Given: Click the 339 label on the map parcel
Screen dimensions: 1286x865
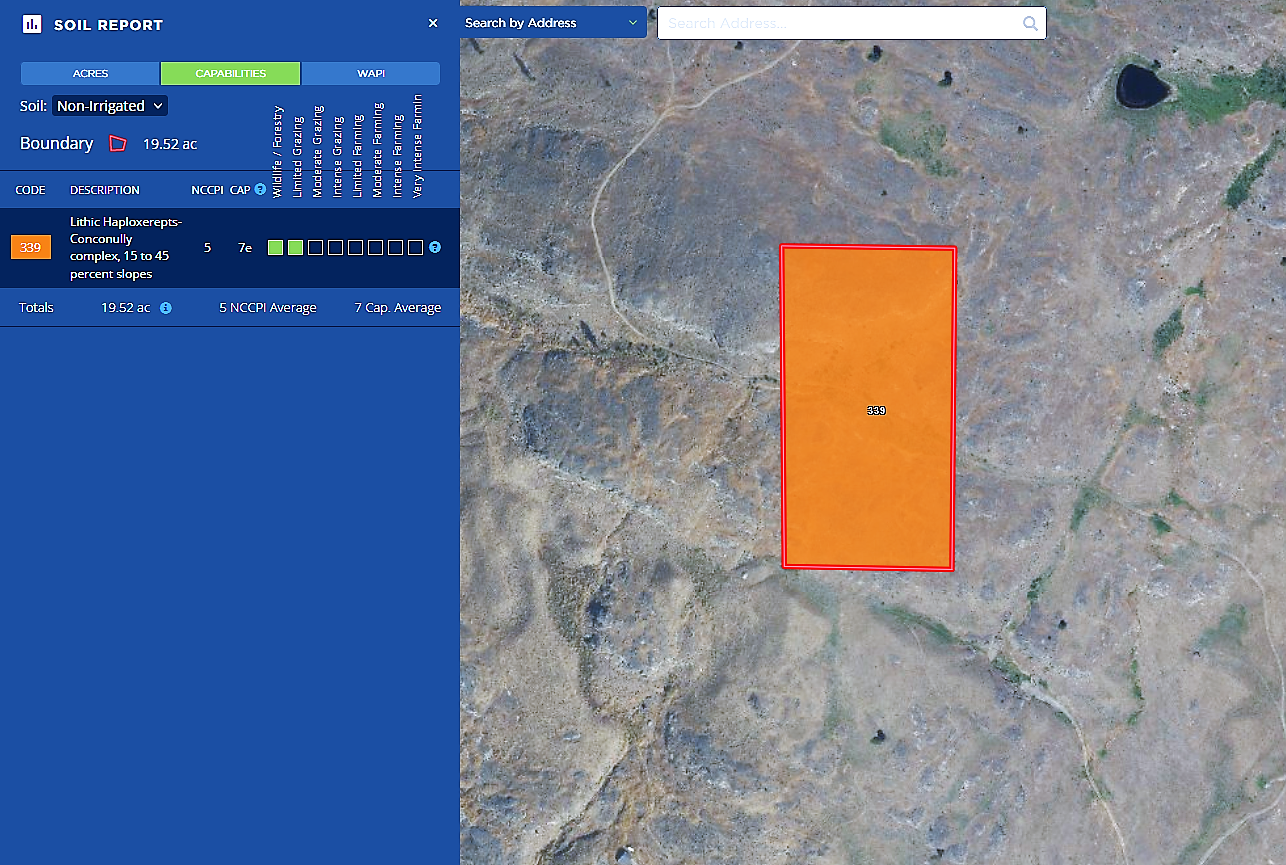Looking at the screenshot, I should pyautogui.click(x=876, y=411).
